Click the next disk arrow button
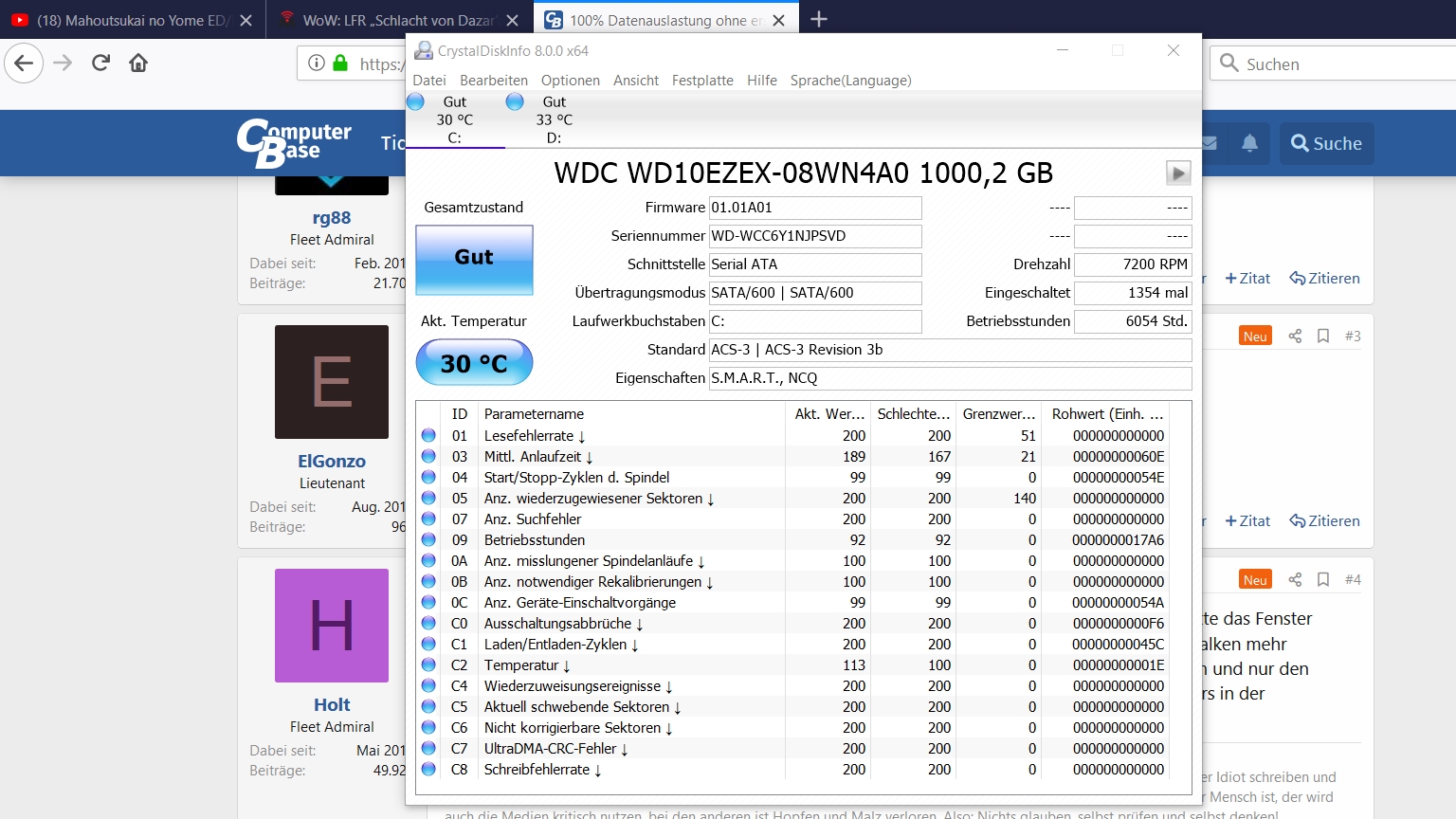 1178,173
